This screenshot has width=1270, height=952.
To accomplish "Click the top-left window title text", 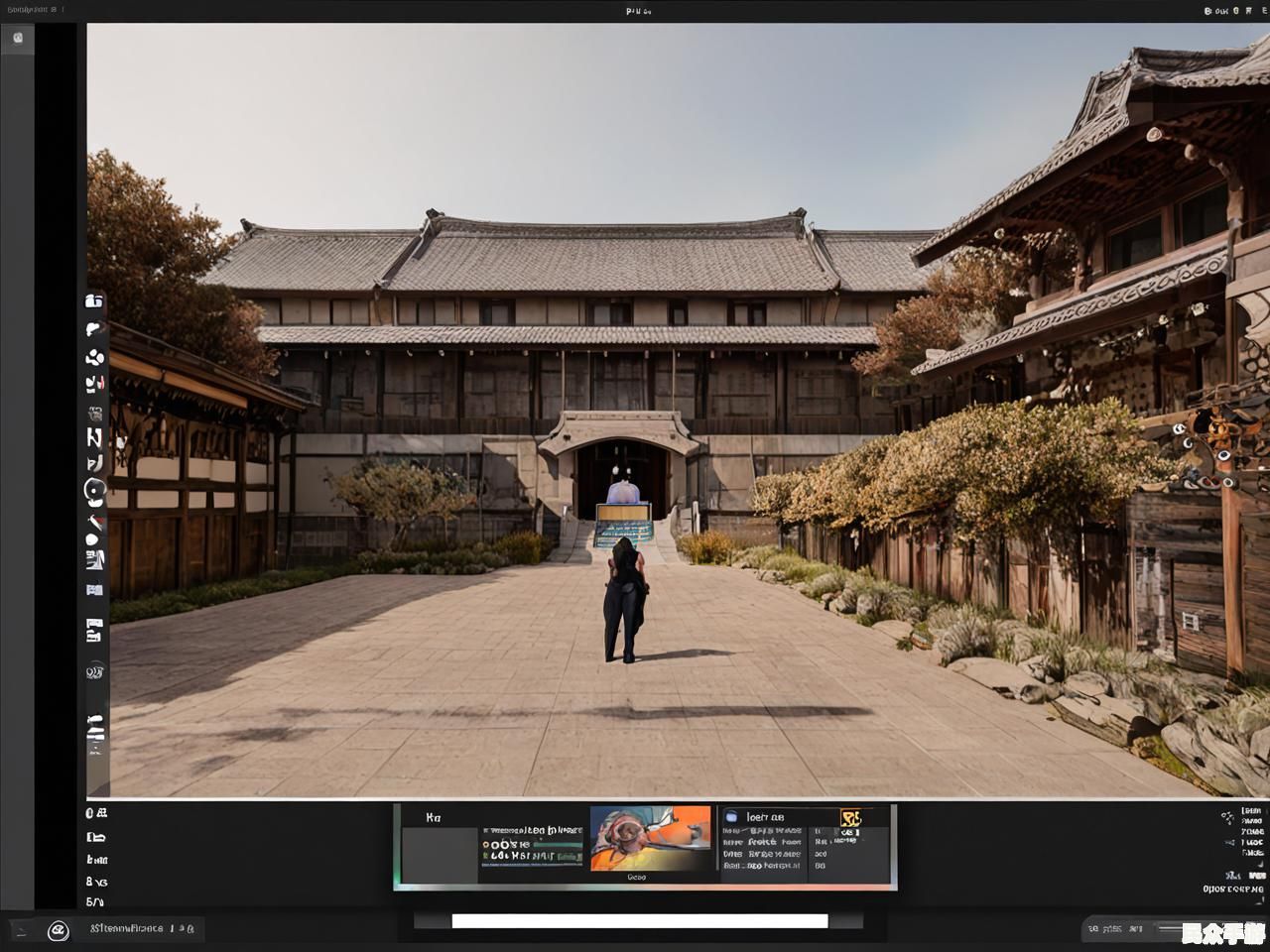I will pos(30,10).
